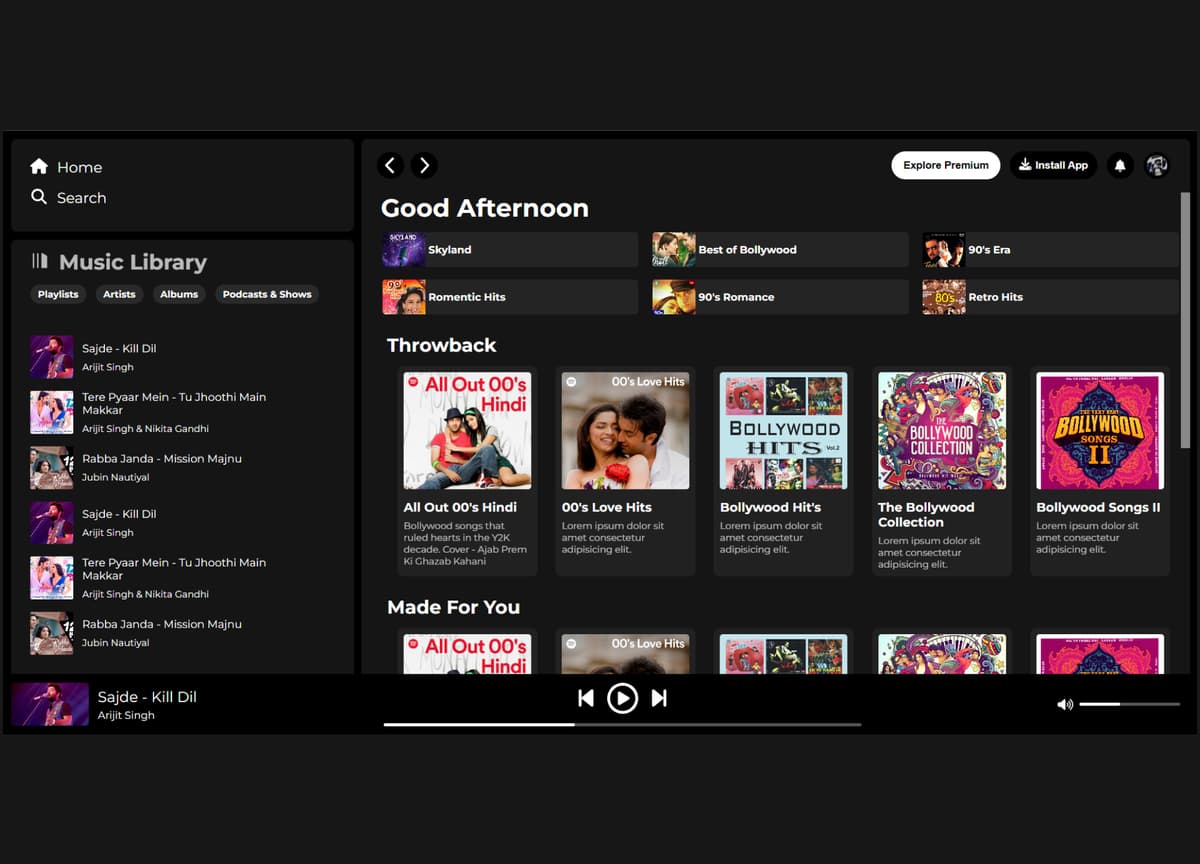Image resolution: width=1200 pixels, height=864 pixels.
Task: Click the Install App button
Action: tap(1053, 165)
